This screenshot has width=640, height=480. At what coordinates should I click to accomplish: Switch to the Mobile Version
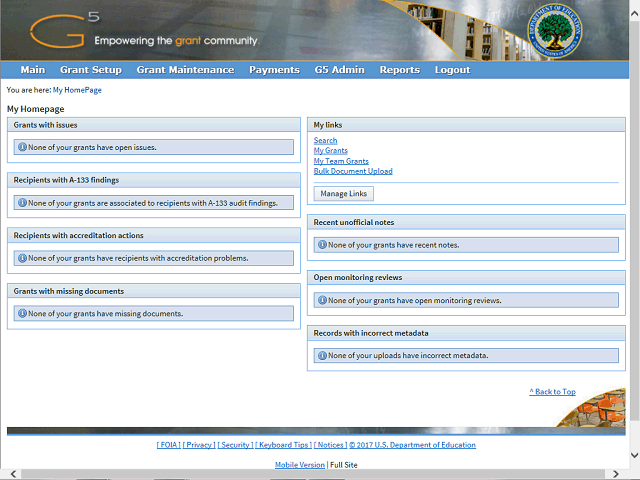coord(300,465)
